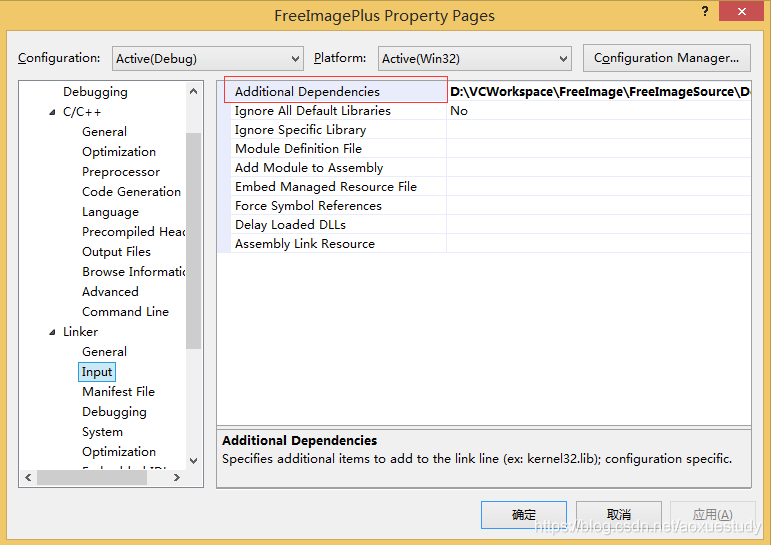Click the tree horizontal scrollbar thumb
Screen dimensions: 771x545
pos(92,477)
